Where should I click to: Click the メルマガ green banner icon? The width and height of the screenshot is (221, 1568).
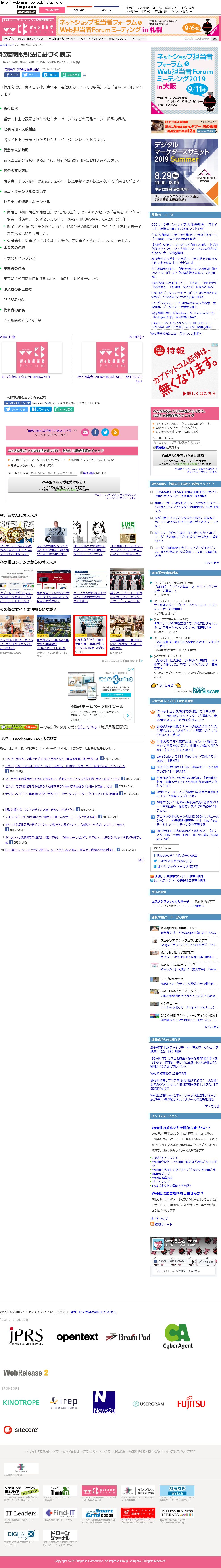click(x=19, y=727)
